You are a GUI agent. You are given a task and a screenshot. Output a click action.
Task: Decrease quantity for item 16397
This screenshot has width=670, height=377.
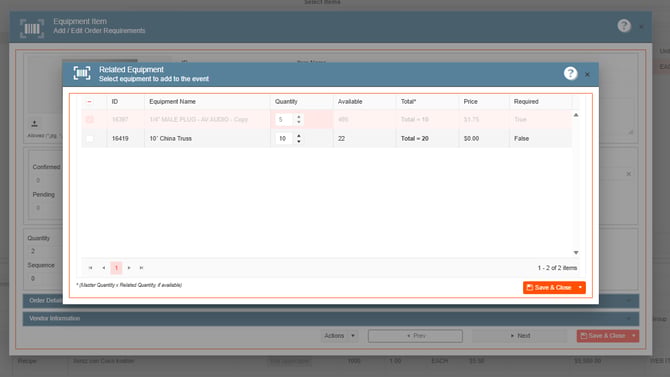[298, 122]
